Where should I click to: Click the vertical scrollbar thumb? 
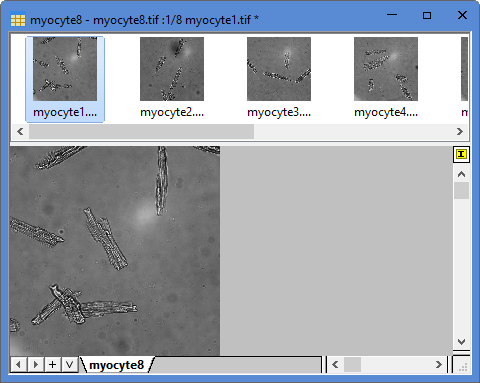click(x=461, y=190)
